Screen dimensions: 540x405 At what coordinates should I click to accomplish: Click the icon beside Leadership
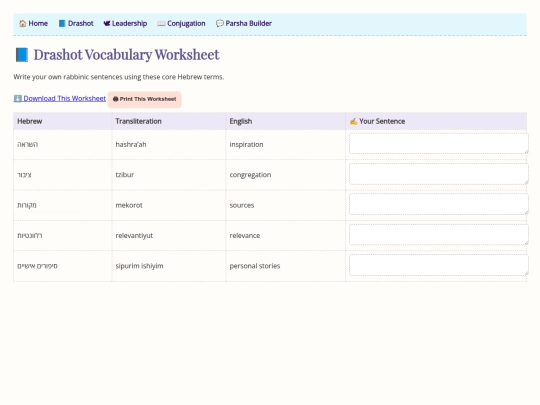click(x=107, y=23)
